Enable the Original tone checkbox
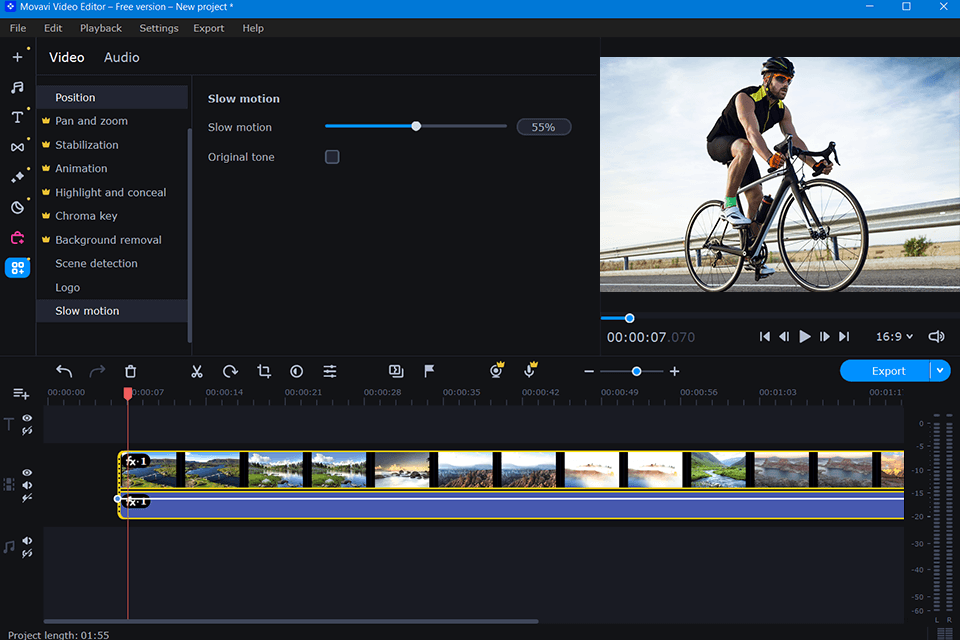This screenshot has width=960, height=640. [x=332, y=157]
